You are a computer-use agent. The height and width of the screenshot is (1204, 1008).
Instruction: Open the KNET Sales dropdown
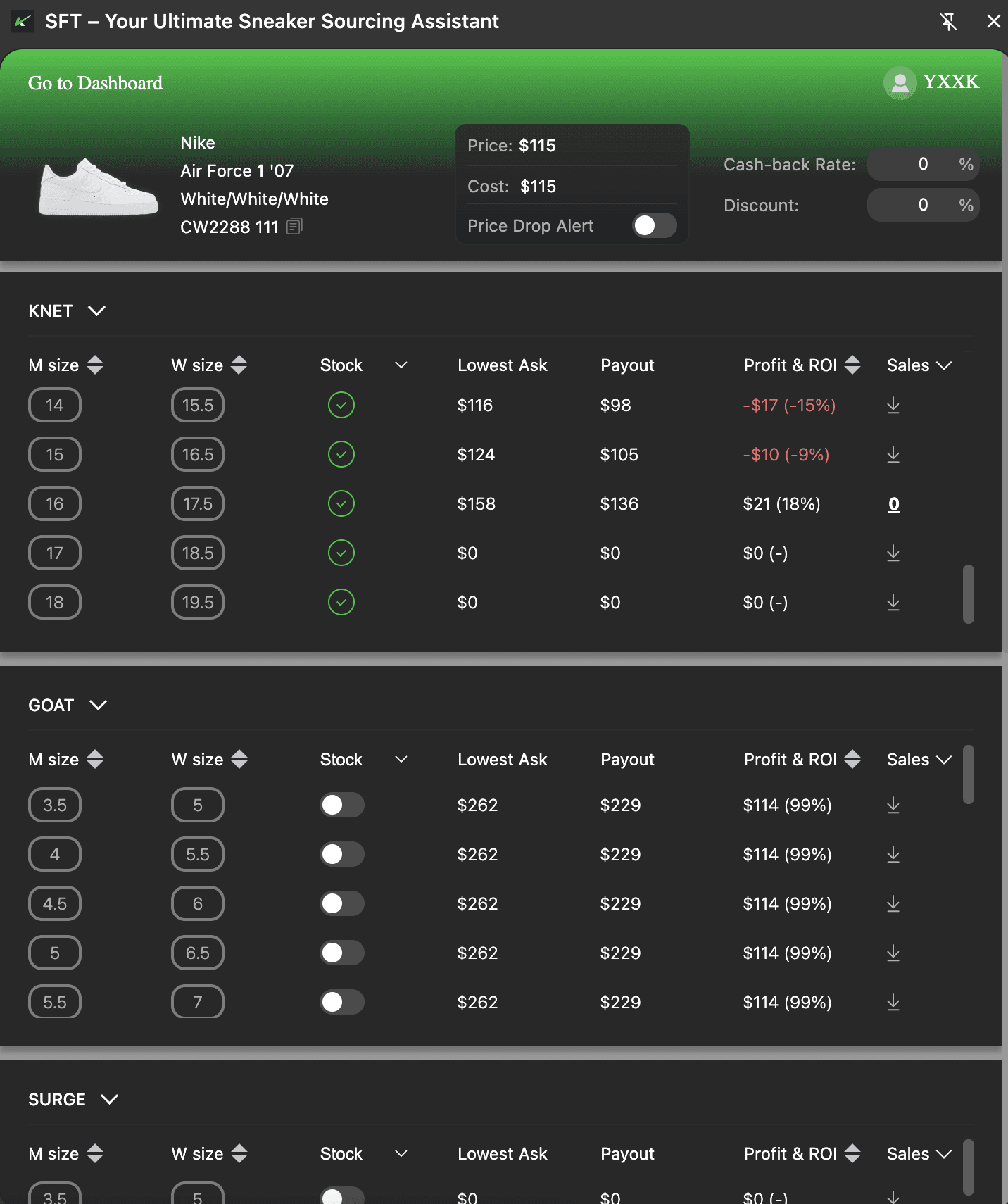point(944,365)
